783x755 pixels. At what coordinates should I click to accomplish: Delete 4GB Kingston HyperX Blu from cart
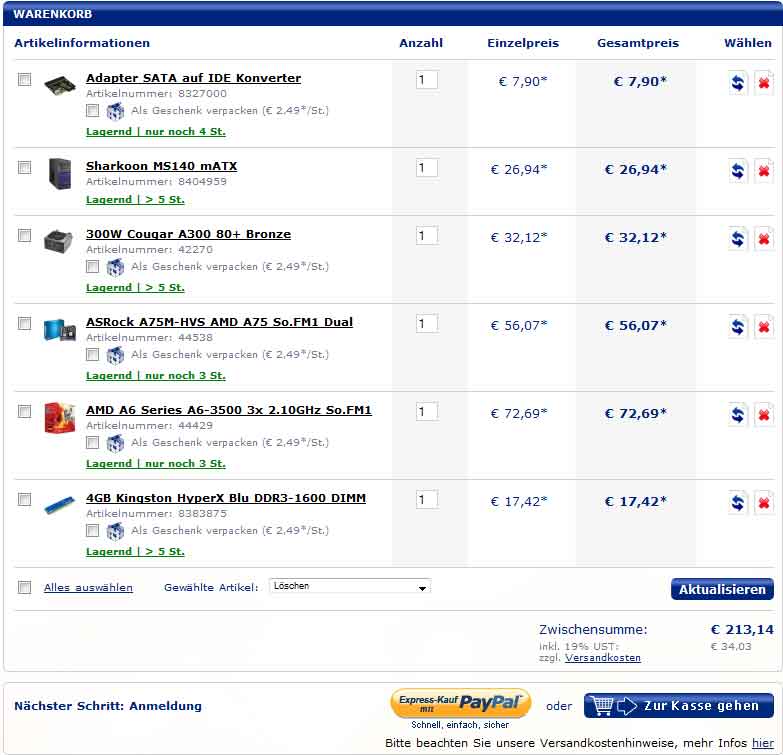(764, 502)
